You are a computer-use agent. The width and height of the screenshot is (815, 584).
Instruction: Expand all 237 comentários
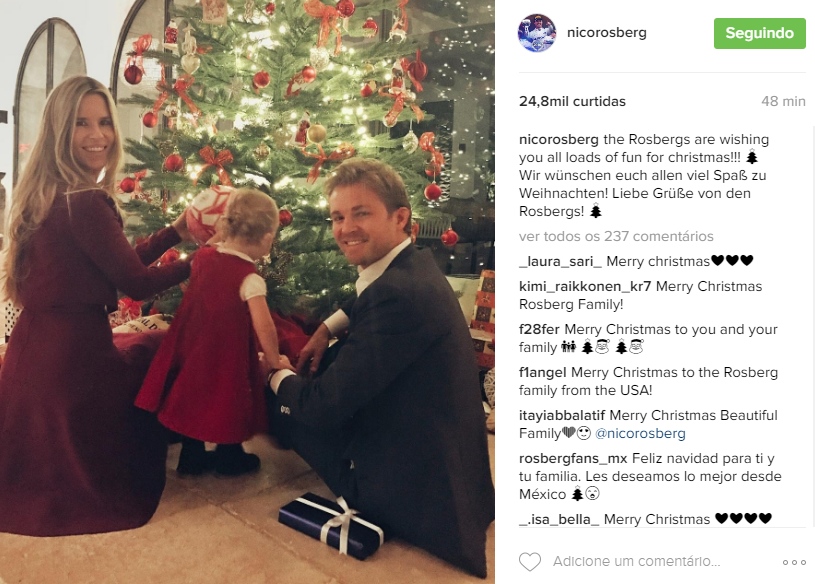(x=616, y=236)
